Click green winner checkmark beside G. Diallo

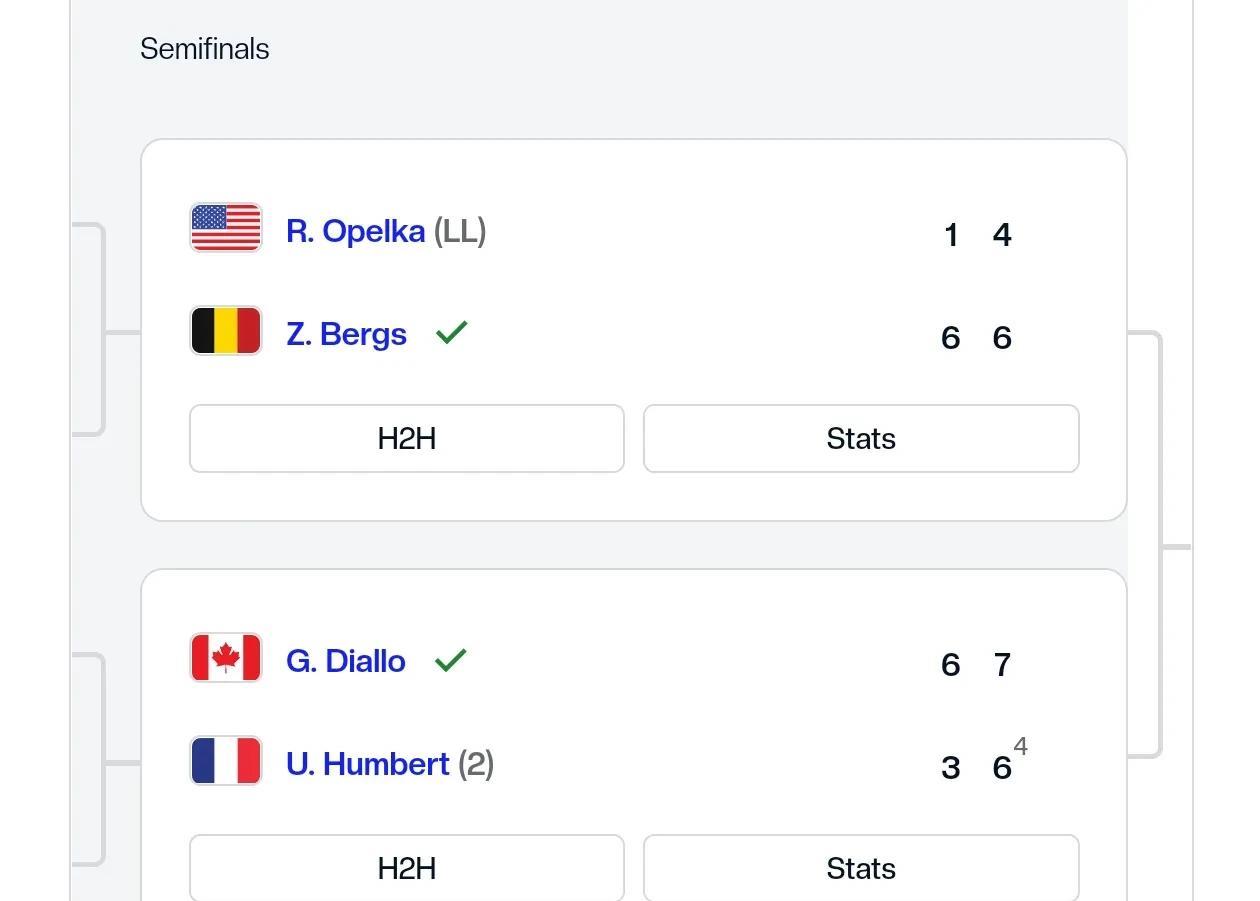point(451,660)
